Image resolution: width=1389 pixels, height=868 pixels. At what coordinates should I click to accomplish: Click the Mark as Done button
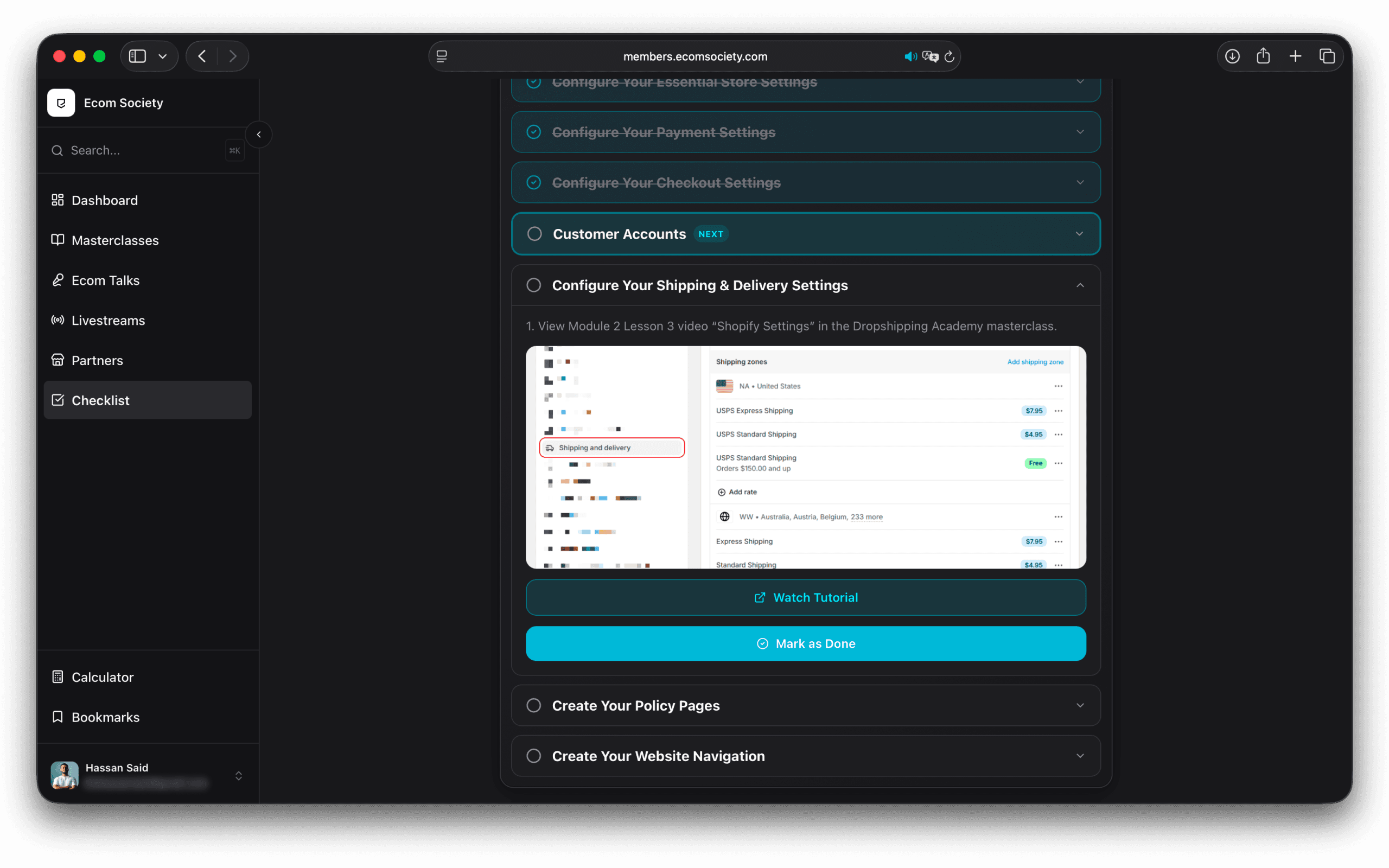click(806, 643)
